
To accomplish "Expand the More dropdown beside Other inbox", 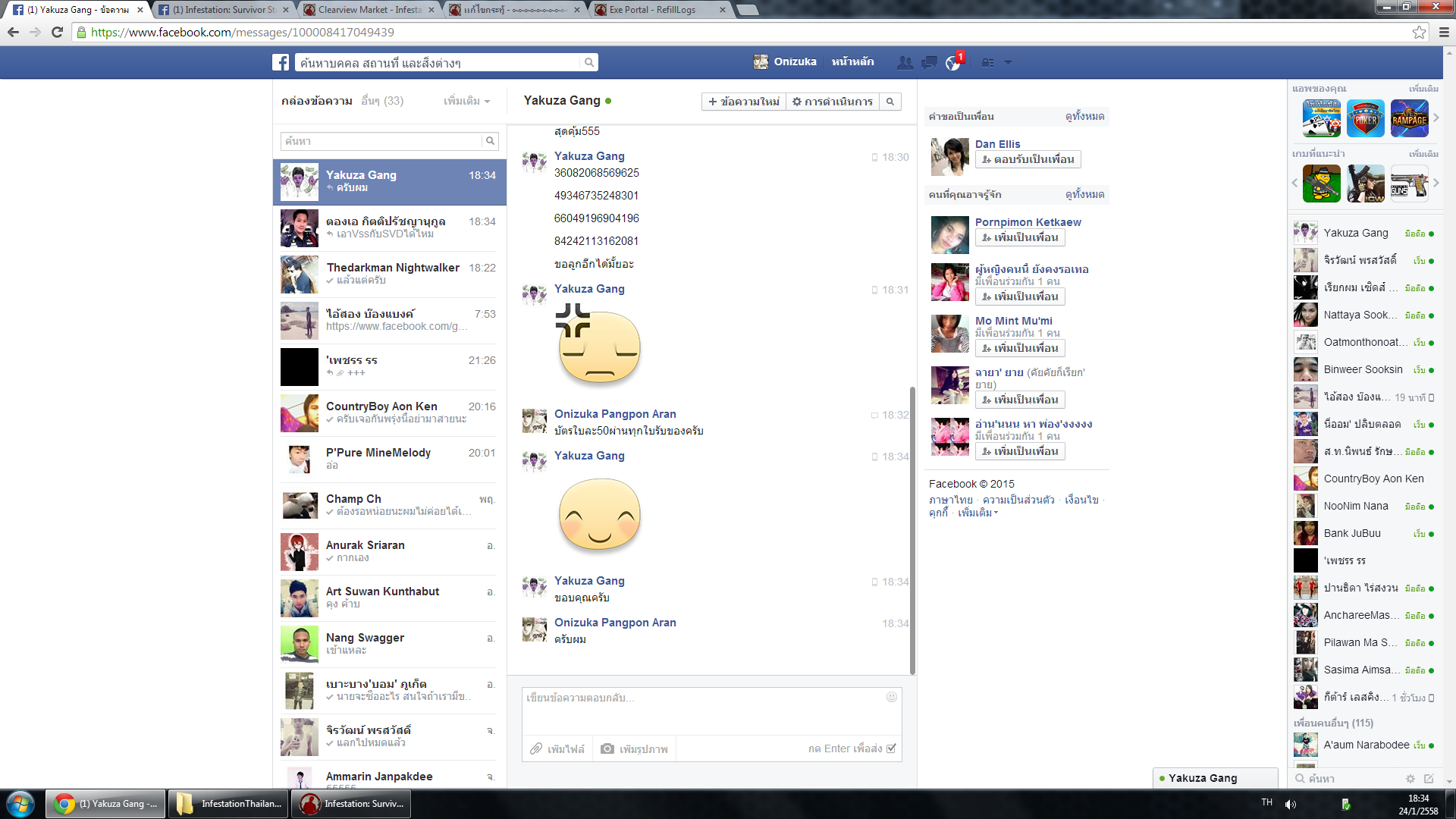I will [466, 101].
